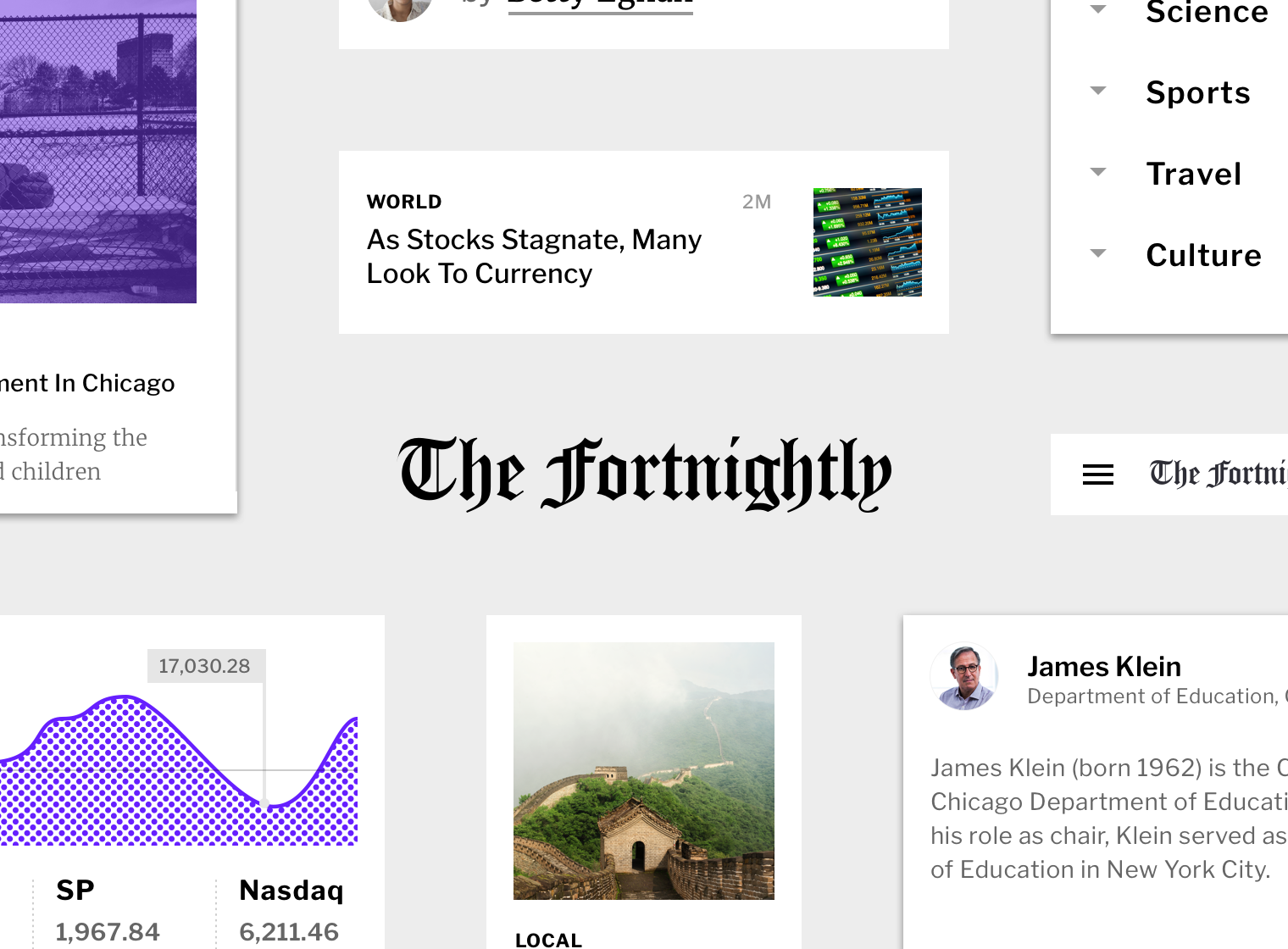This screenshot has width=1288, height=949.
Task: Open the purple fenced-lot article image
Action: (98, 151)
